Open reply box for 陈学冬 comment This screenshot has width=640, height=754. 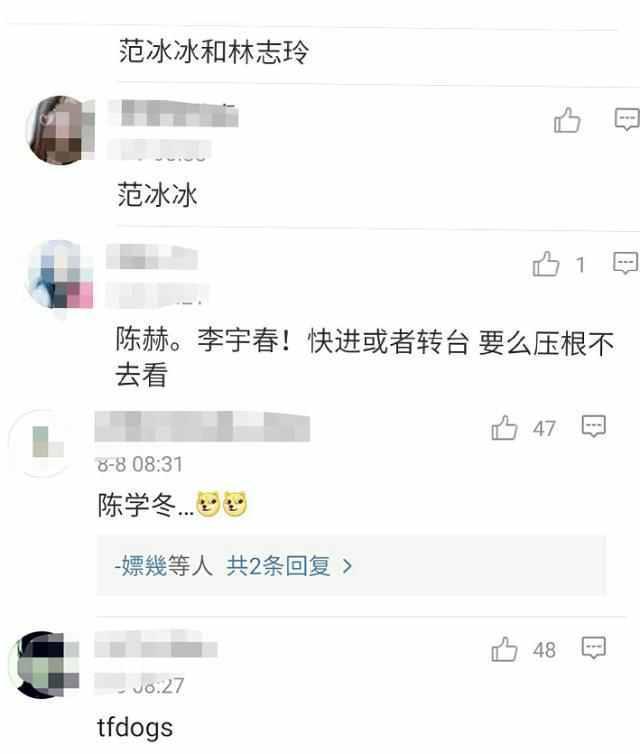click(x=594, y=426)
